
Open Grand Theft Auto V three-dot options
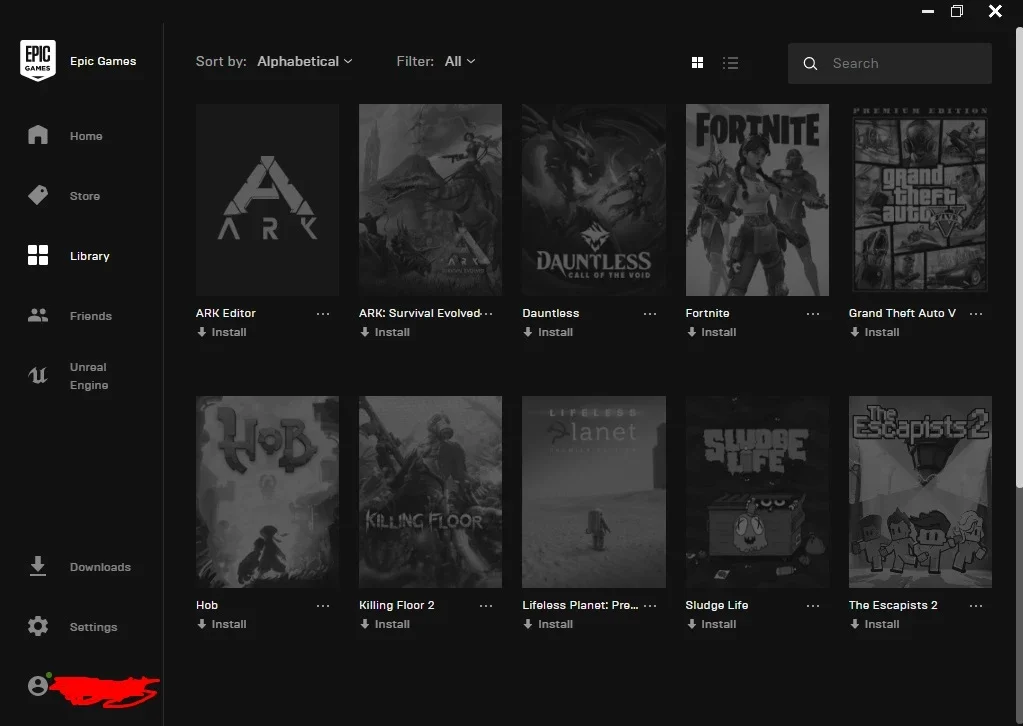click(976, 314)
